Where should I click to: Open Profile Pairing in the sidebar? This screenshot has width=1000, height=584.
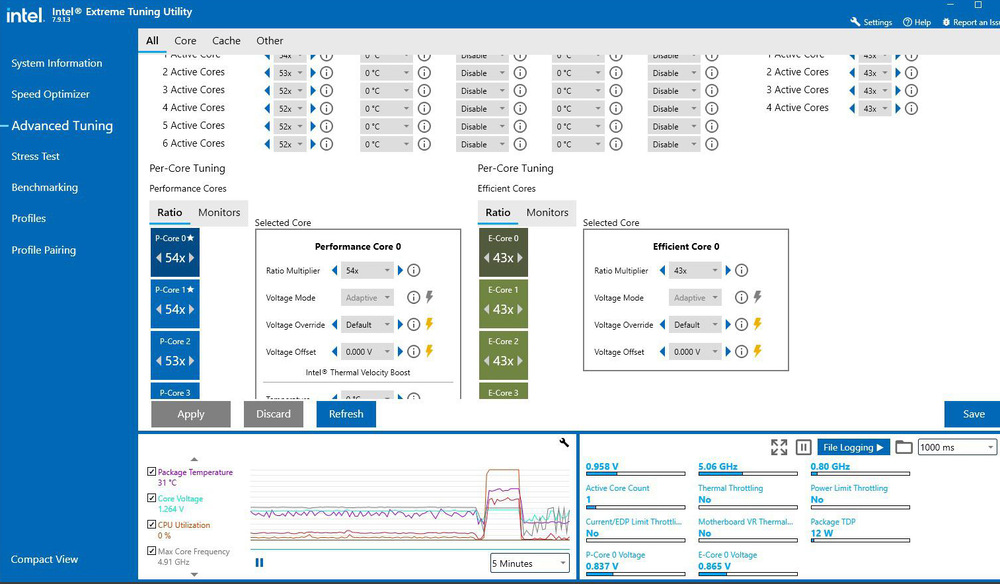(43, 250)
